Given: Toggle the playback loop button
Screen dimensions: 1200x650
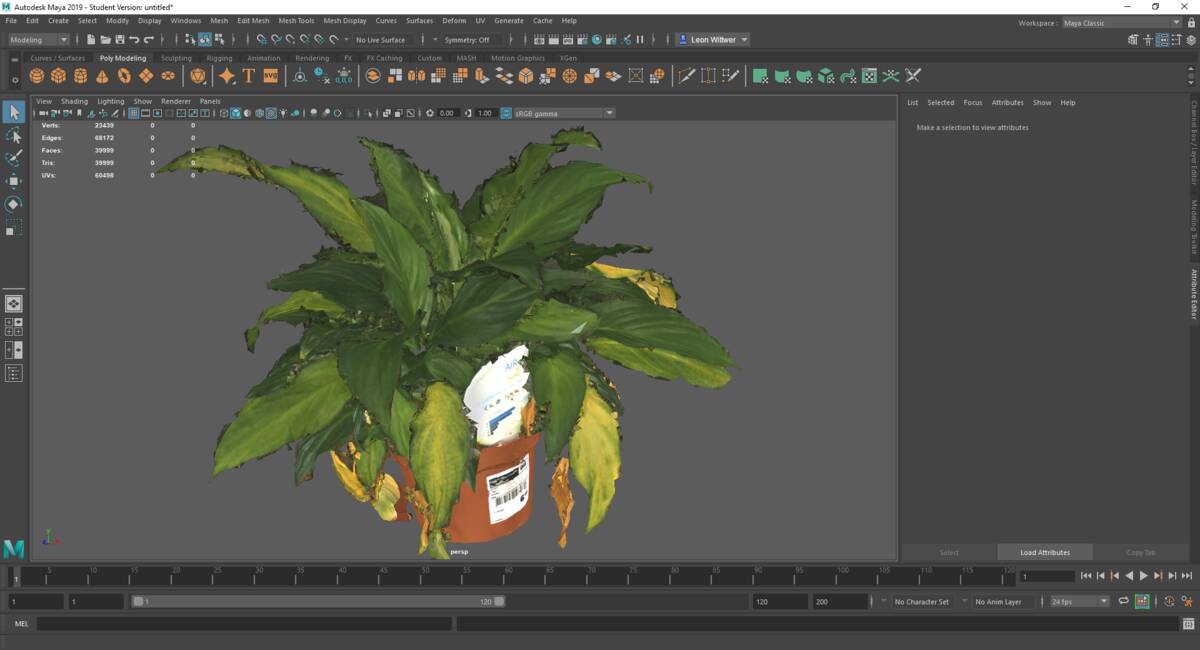Looking at the screenshot, I should point(1123,601).
